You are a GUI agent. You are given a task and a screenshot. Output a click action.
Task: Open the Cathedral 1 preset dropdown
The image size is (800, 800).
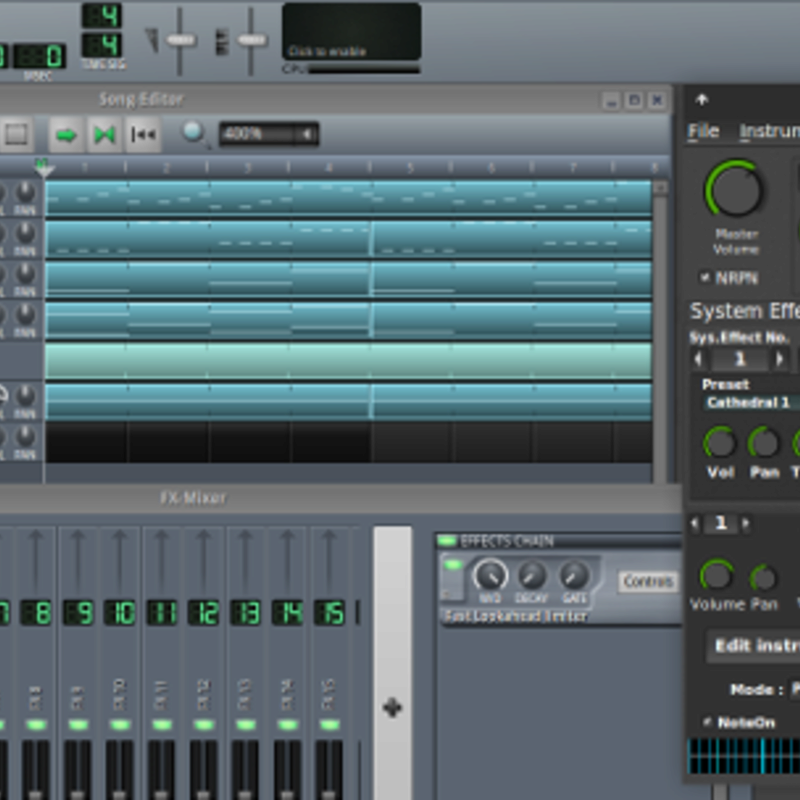coord(750,402)
